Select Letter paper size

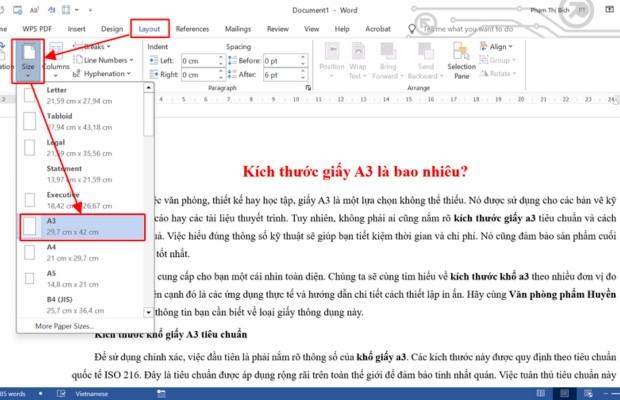[81, 95]
